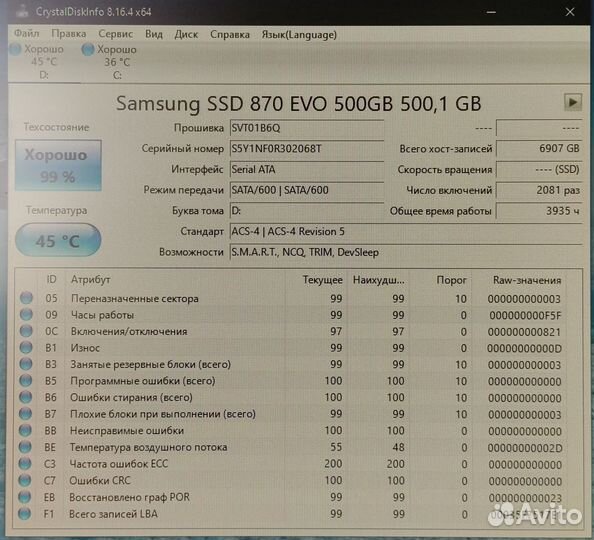Click the status icon for attribute 09

26,315
